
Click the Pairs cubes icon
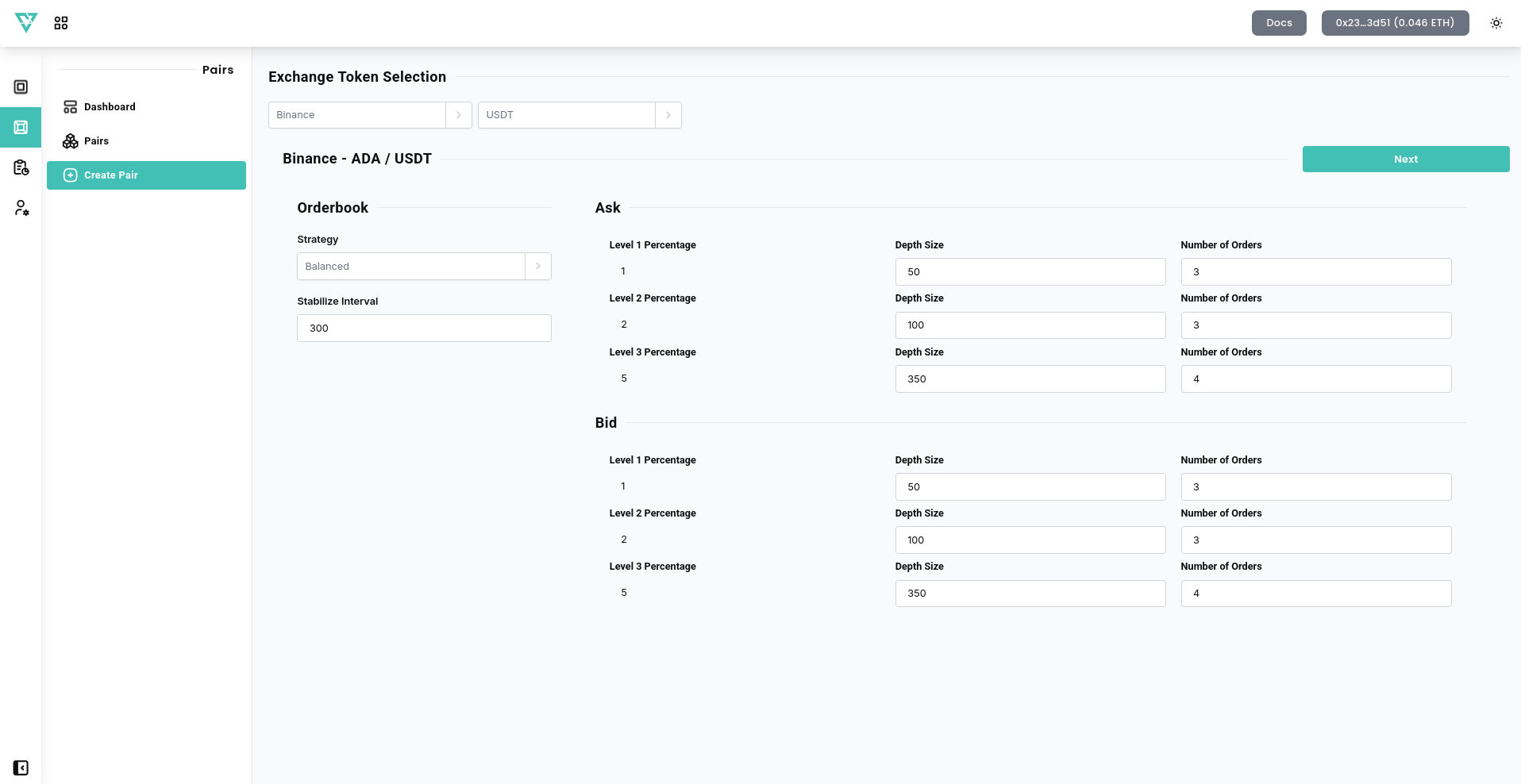tap(71, 141)
